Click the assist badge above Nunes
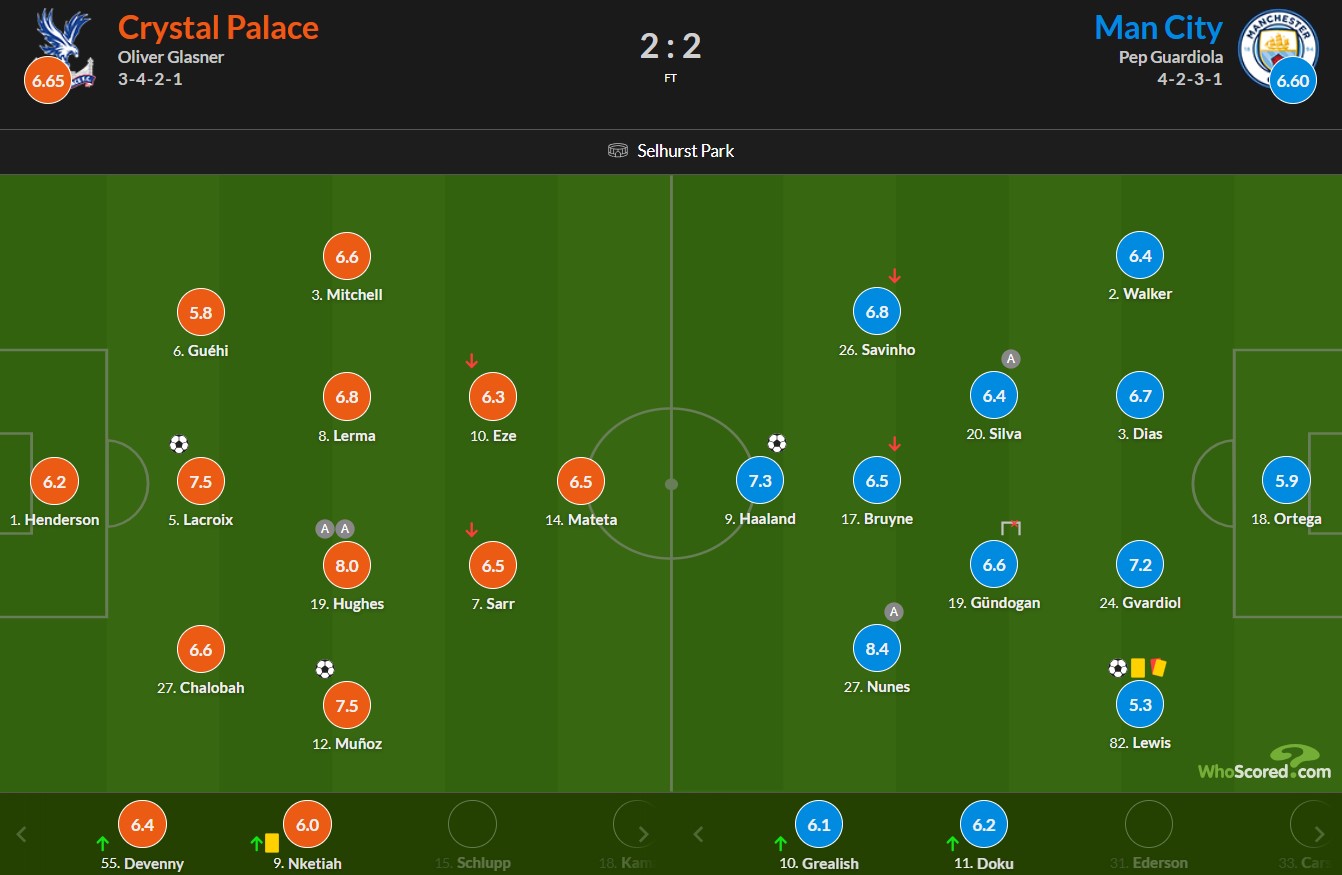The image size is (1342, 875). pyautogui.click(x=894, y=612)
